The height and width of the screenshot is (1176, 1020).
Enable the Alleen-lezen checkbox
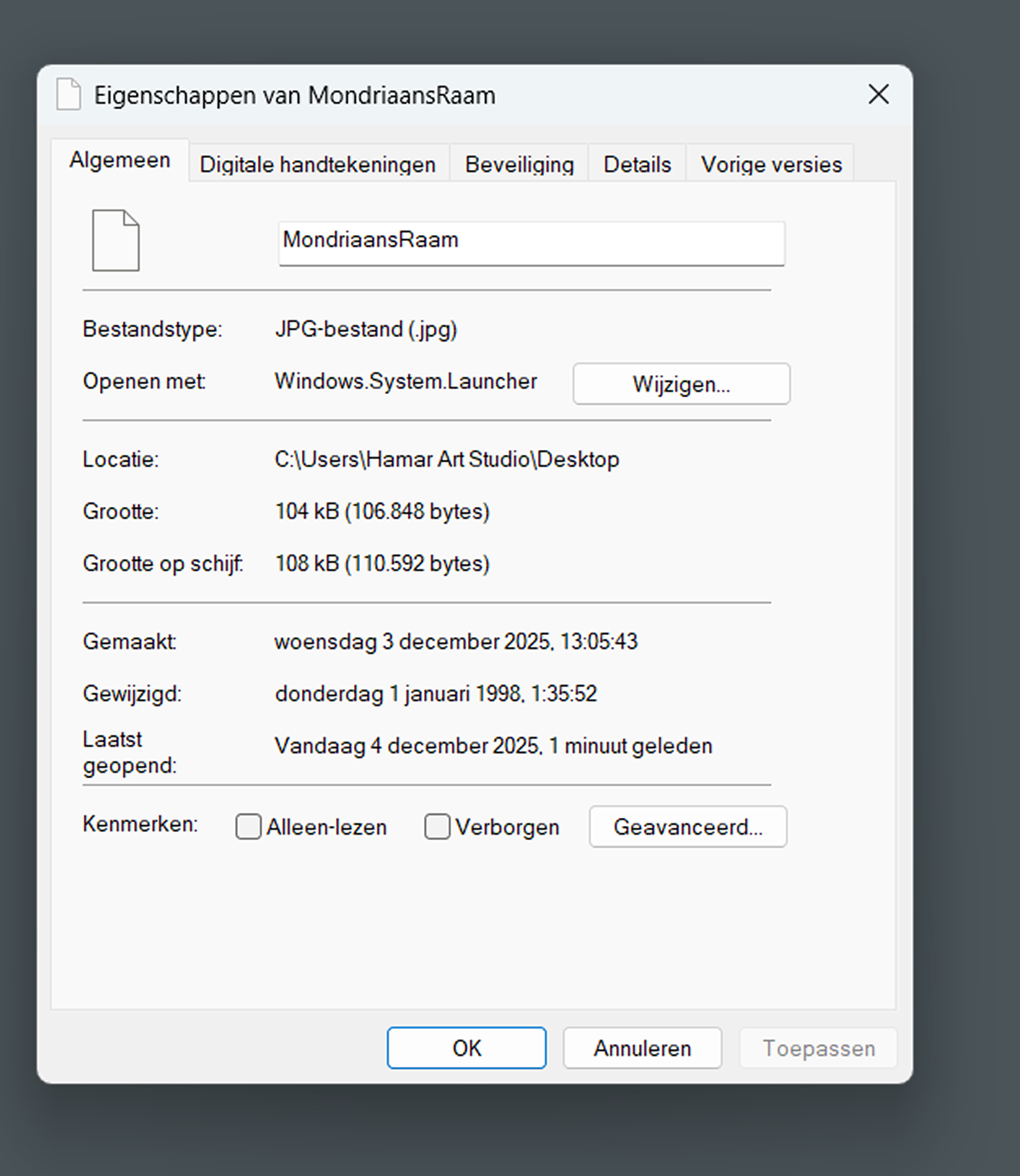[x=248, y=826]
